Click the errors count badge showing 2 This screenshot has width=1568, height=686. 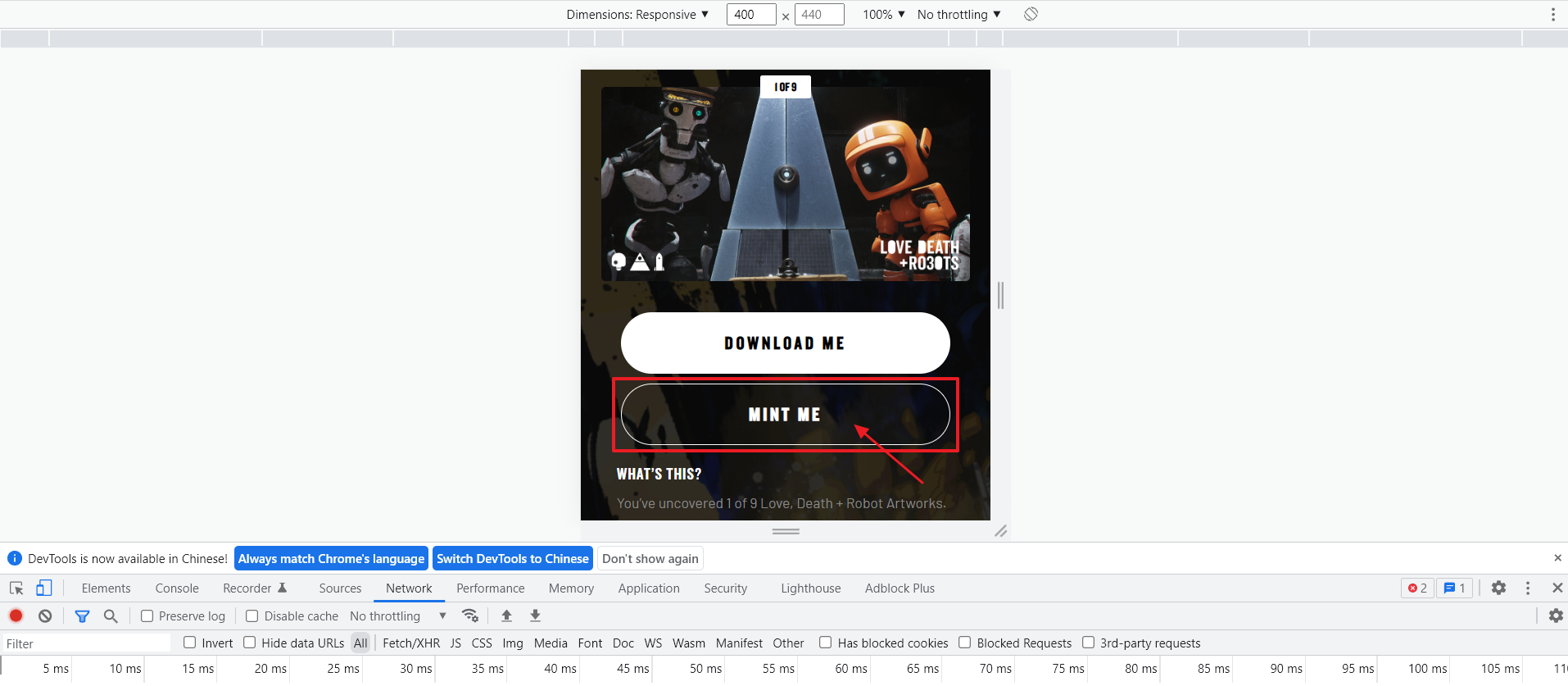point(1417,588)
